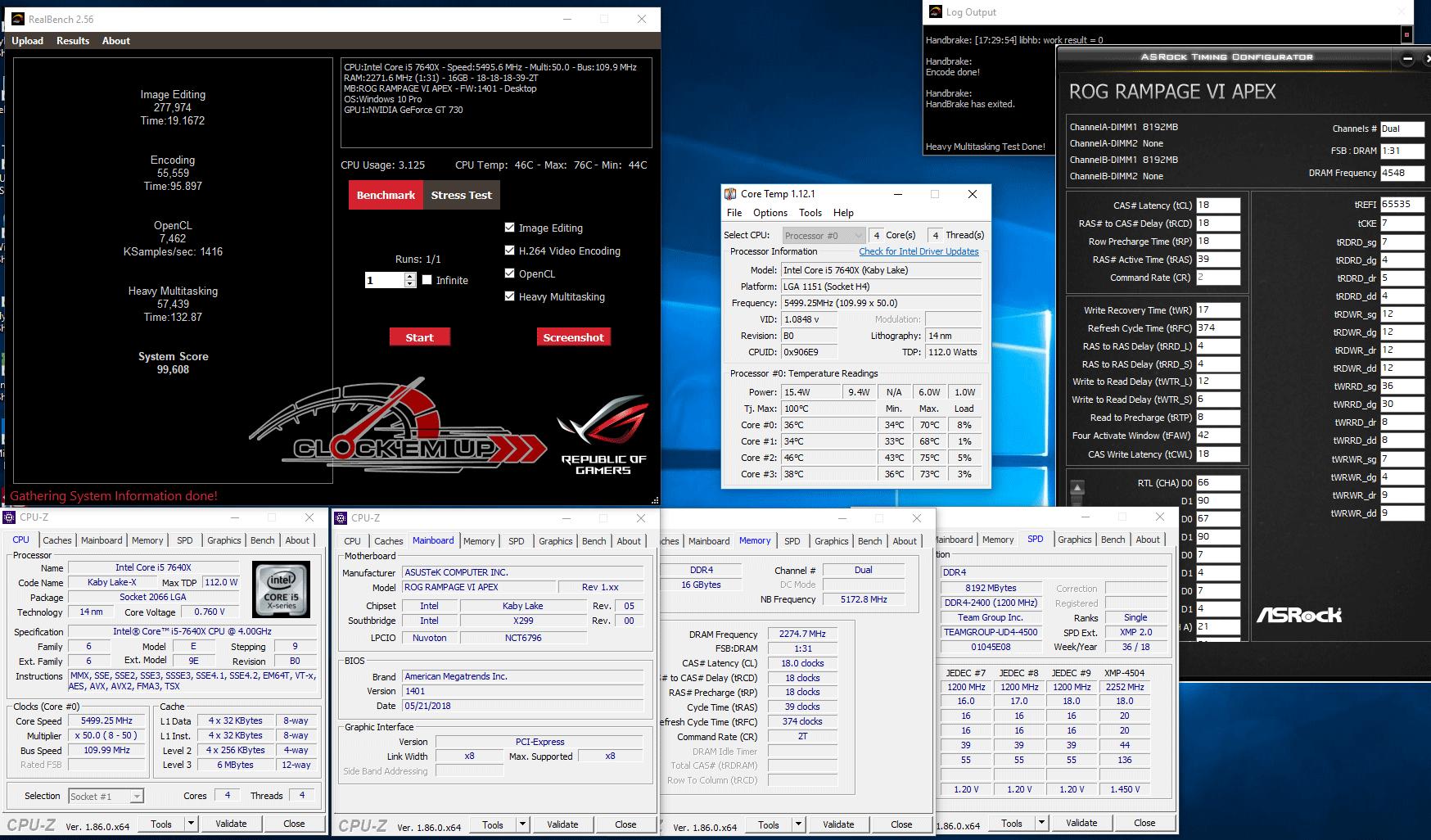Click the Republic of Gamers logo
1431x840 pixels.
pyautogui.click(x=603, y=435)
